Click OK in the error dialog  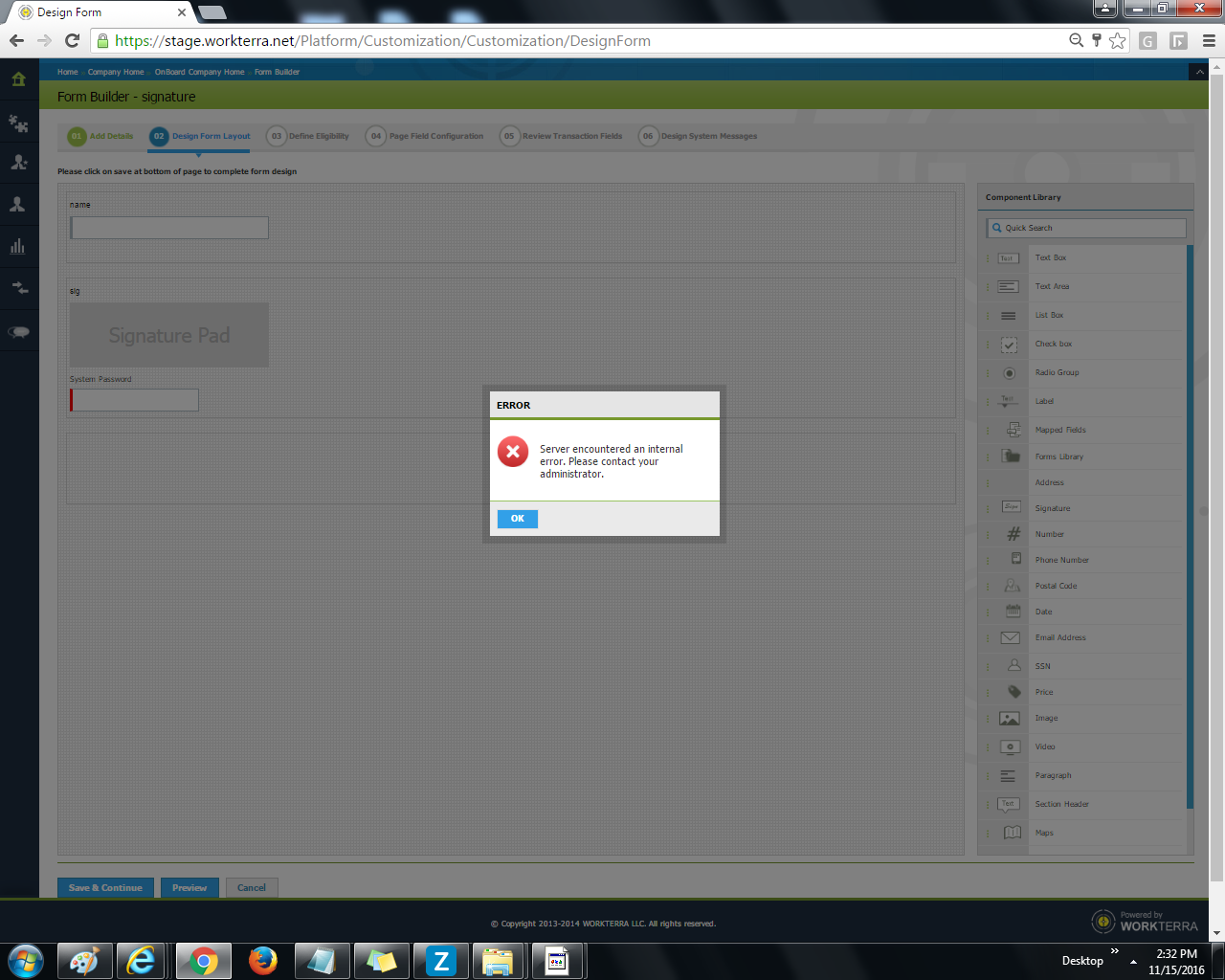coord(517,519)
